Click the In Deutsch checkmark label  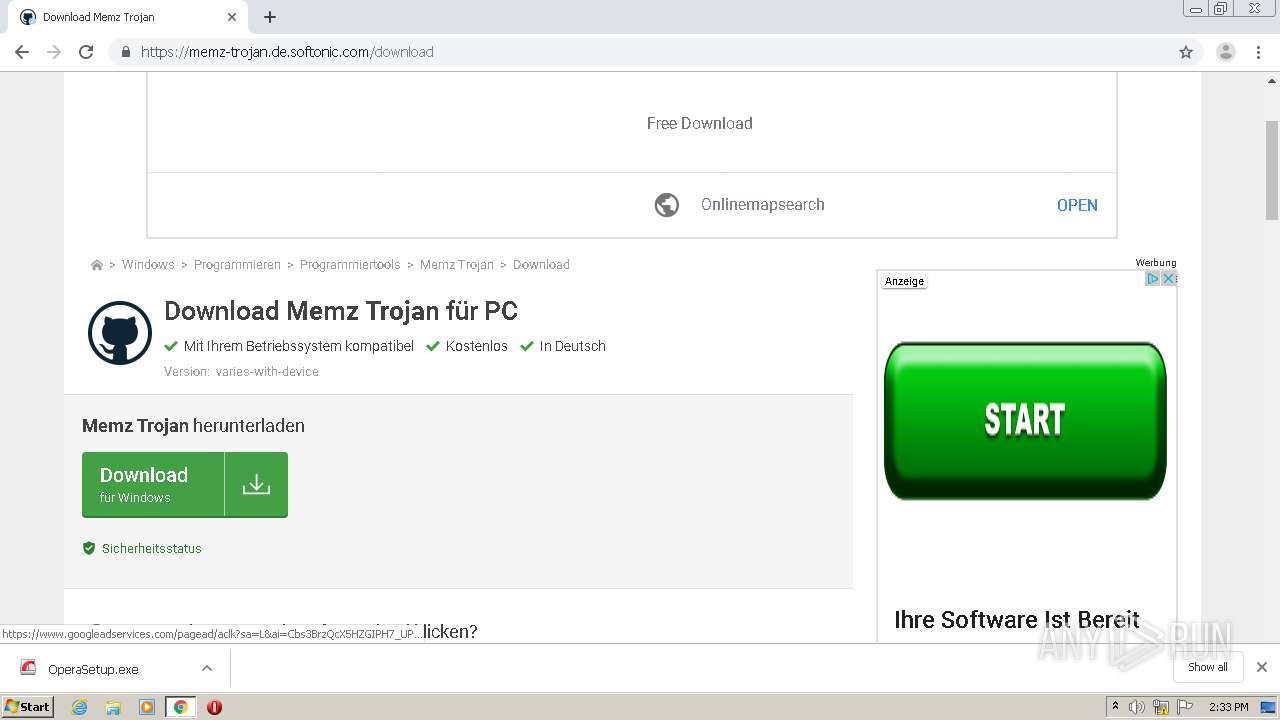click(563, 346)
